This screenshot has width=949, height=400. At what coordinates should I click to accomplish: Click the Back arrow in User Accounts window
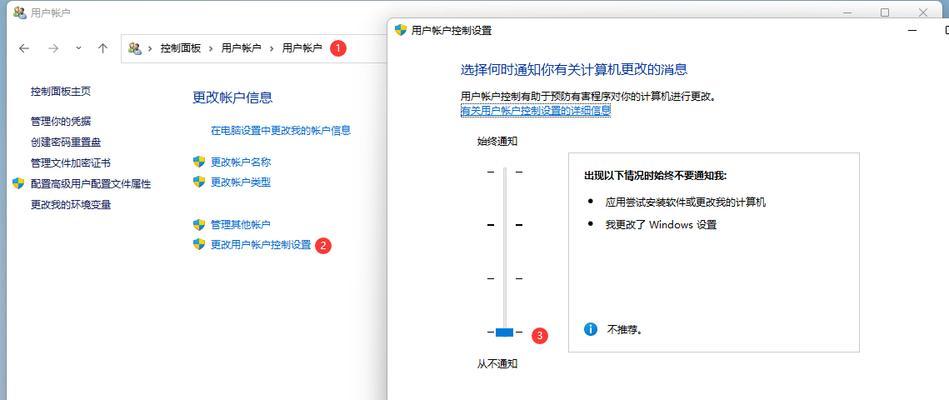tap(24, 48)
